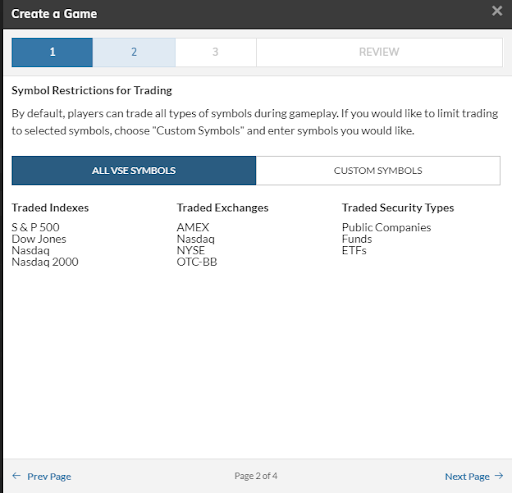Click ETFs under Traded Security Types

point(354,250)
